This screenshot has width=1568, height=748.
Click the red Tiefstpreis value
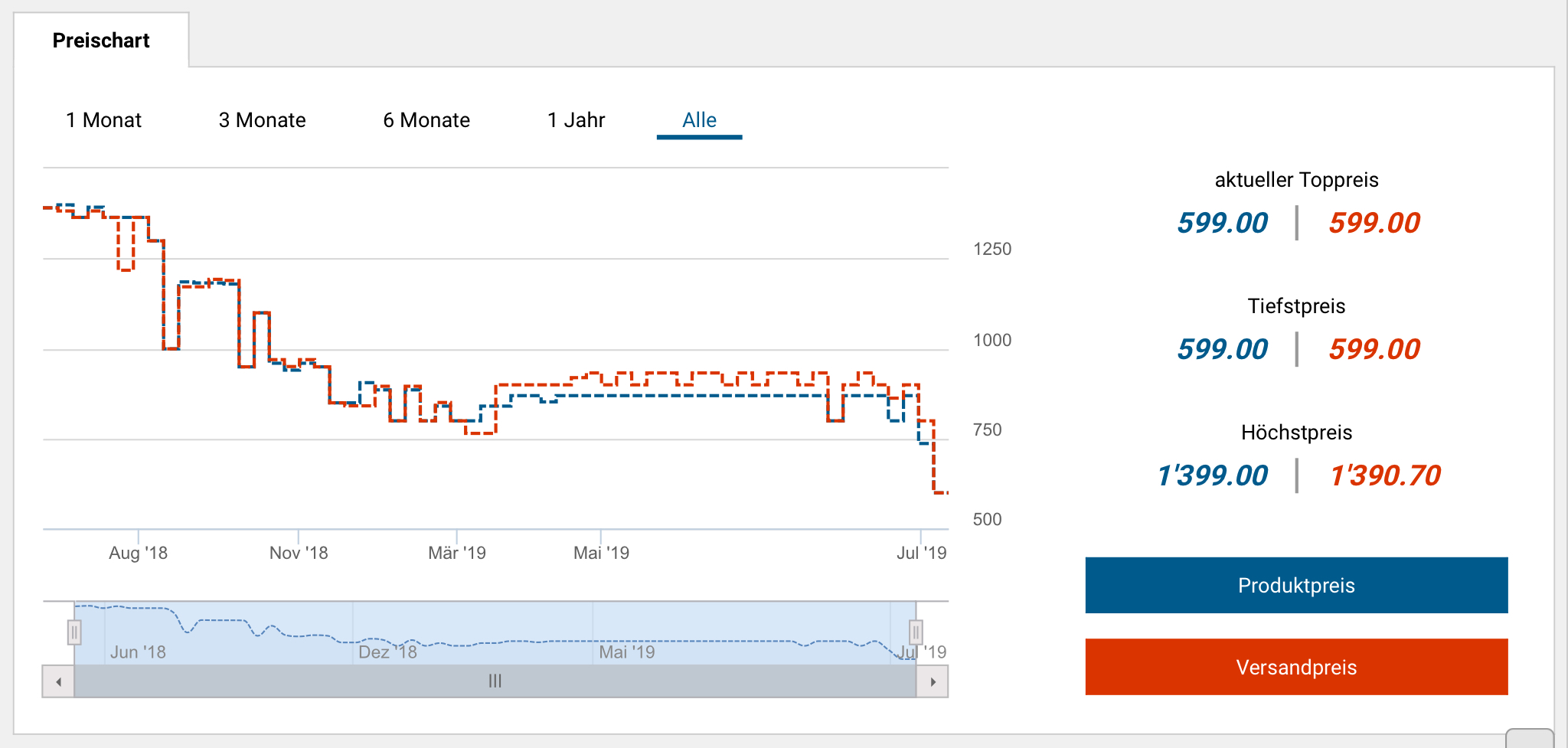coord(1374,349)
